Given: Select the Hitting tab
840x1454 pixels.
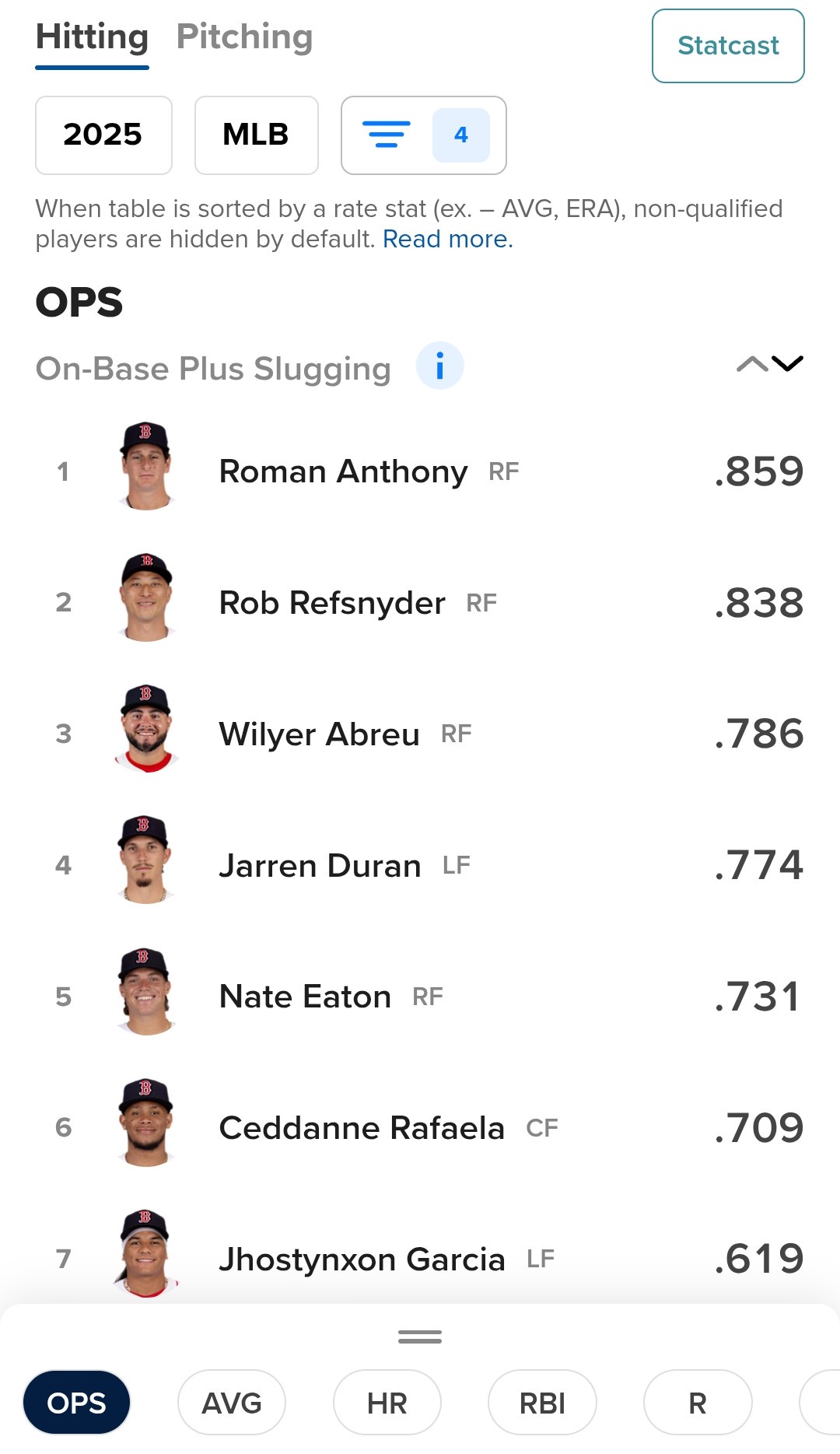Looking at the screenshot, I should pos(92,37).
